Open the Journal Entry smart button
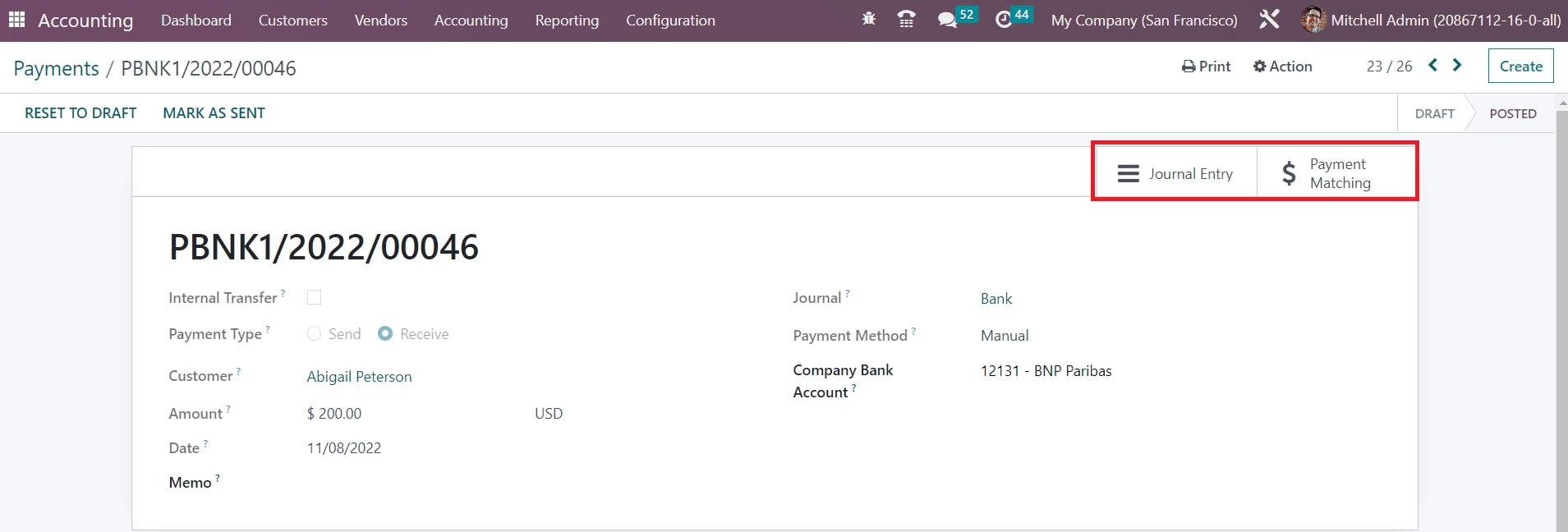The image size is (1568, 532). point(1175,174)
